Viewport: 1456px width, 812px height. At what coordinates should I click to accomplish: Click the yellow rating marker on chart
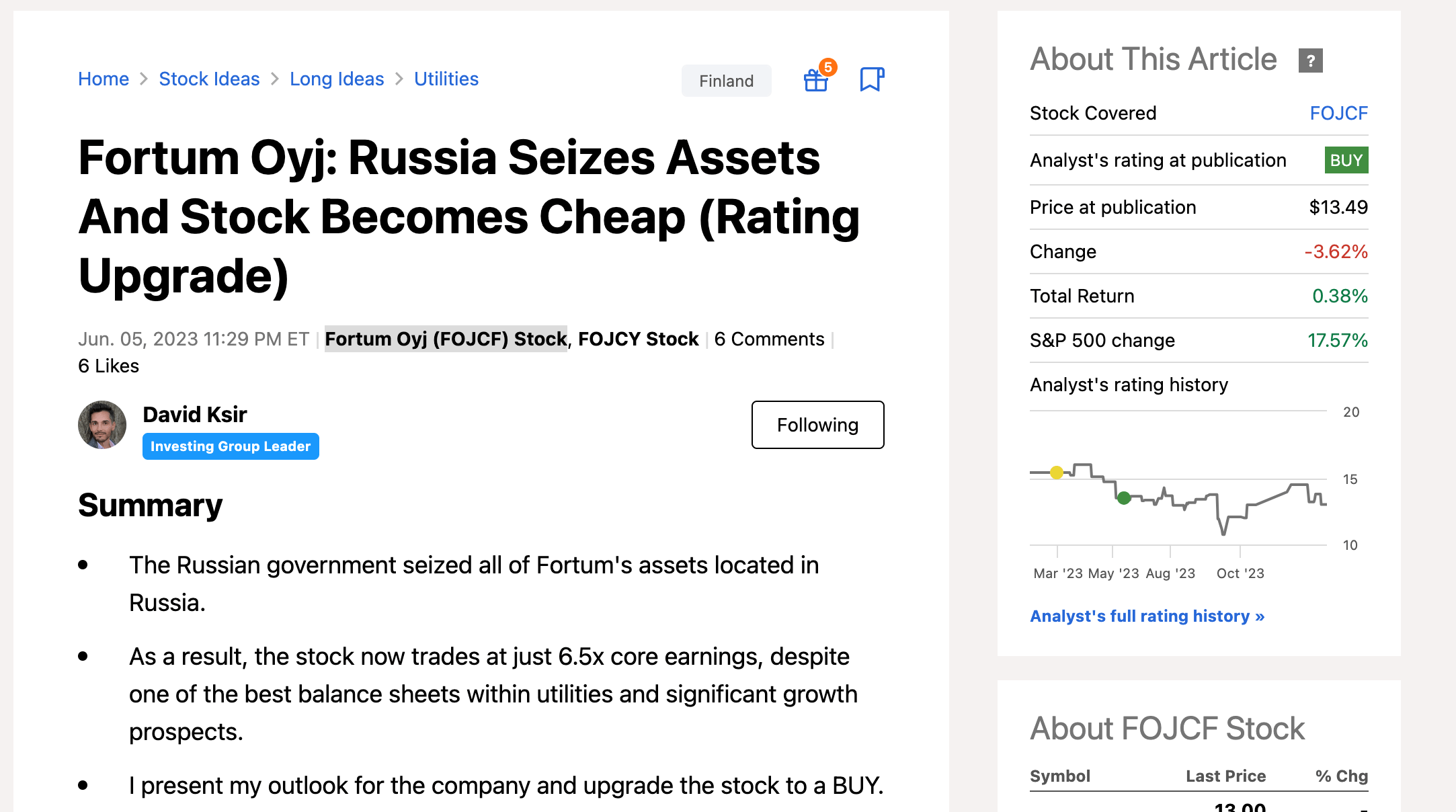[x=1057, y=473]
